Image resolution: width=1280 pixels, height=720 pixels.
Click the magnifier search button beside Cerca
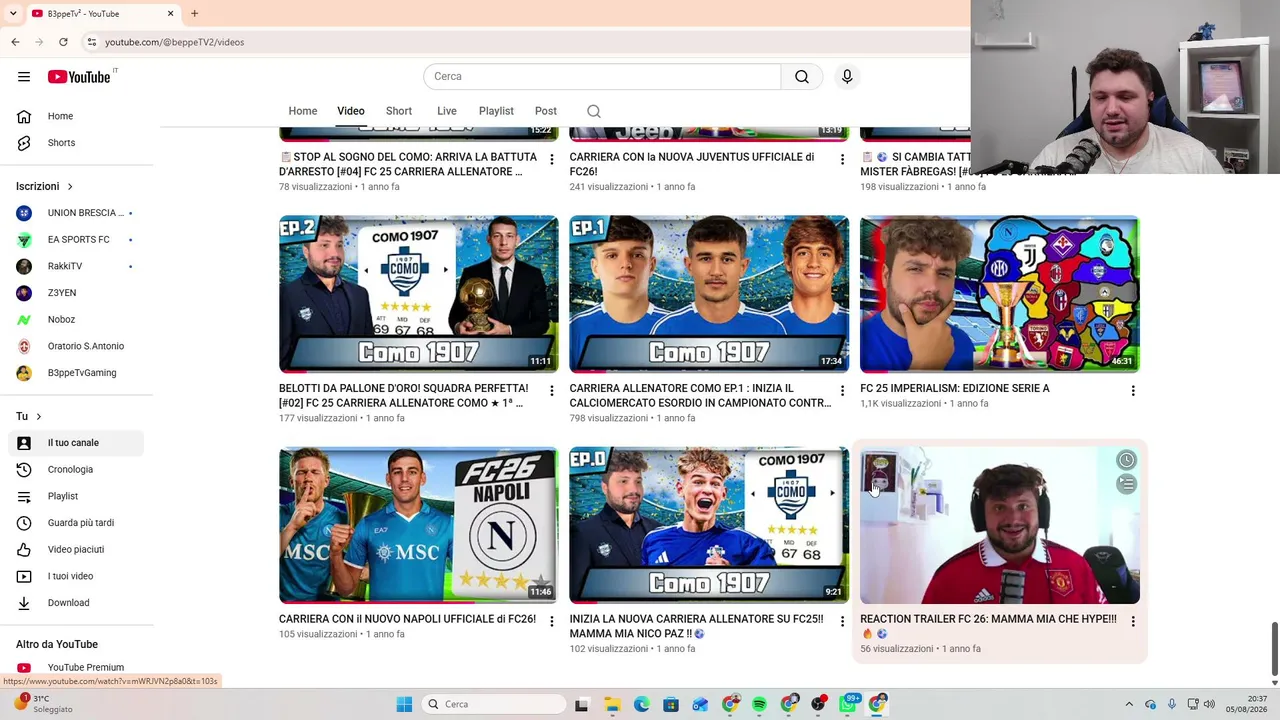click(802, 77)
